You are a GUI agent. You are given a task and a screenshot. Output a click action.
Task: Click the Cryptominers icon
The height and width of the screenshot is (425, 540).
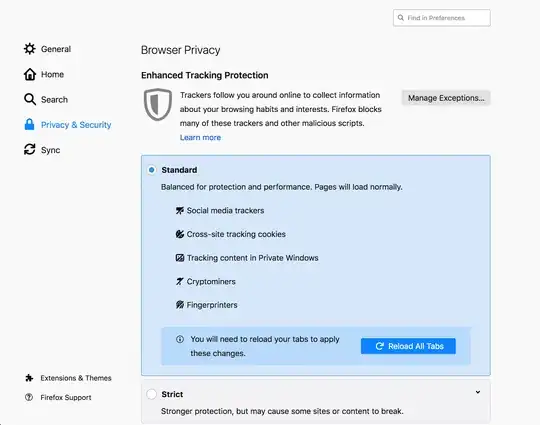click(180, 281)
